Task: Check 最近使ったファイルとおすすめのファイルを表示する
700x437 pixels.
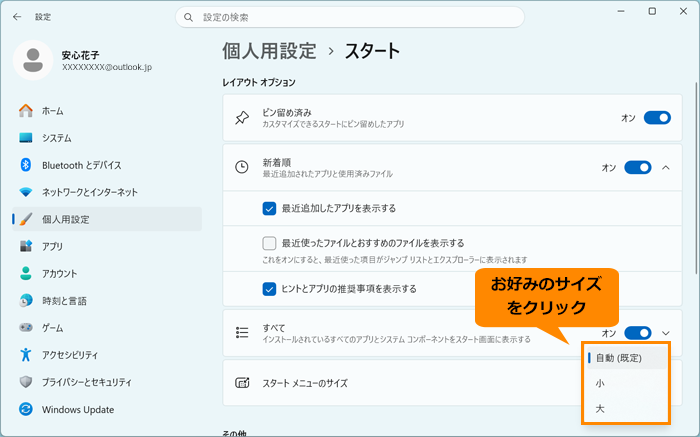Action: click(x=269, y=243)
